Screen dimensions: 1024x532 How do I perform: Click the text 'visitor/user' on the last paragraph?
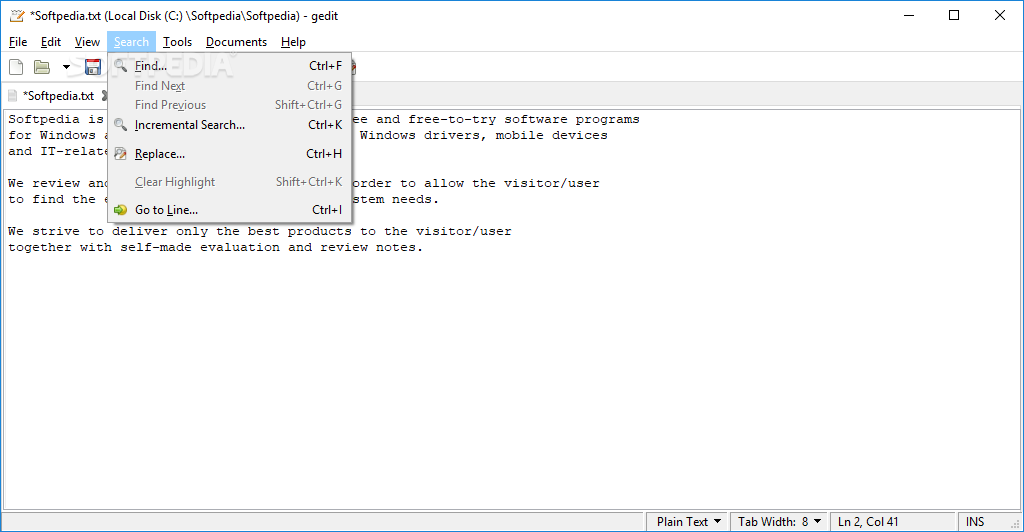pos(464,231)
